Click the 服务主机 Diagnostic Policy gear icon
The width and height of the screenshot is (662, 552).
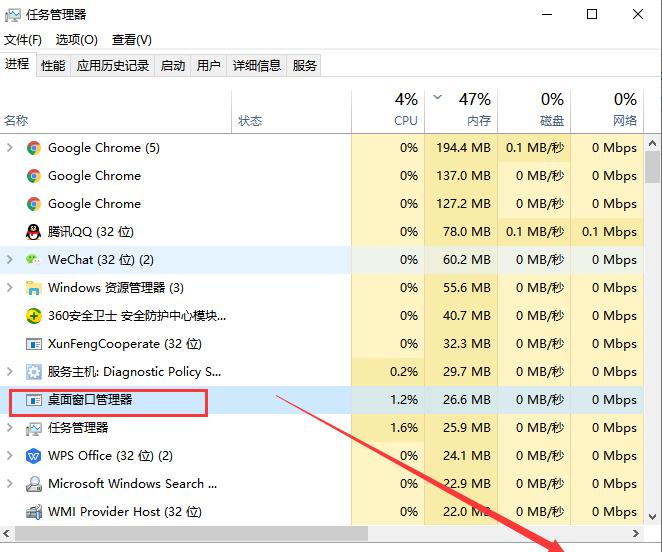click(x=34, y=372)
